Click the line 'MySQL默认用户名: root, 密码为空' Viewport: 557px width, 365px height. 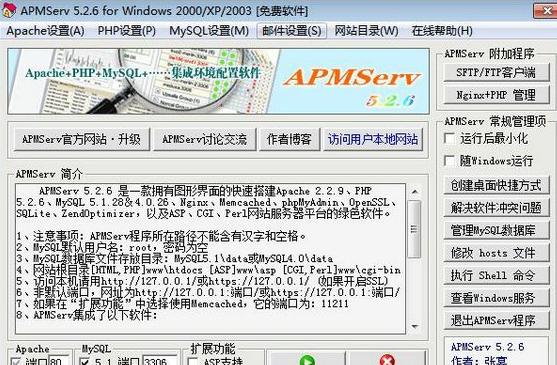112,247
